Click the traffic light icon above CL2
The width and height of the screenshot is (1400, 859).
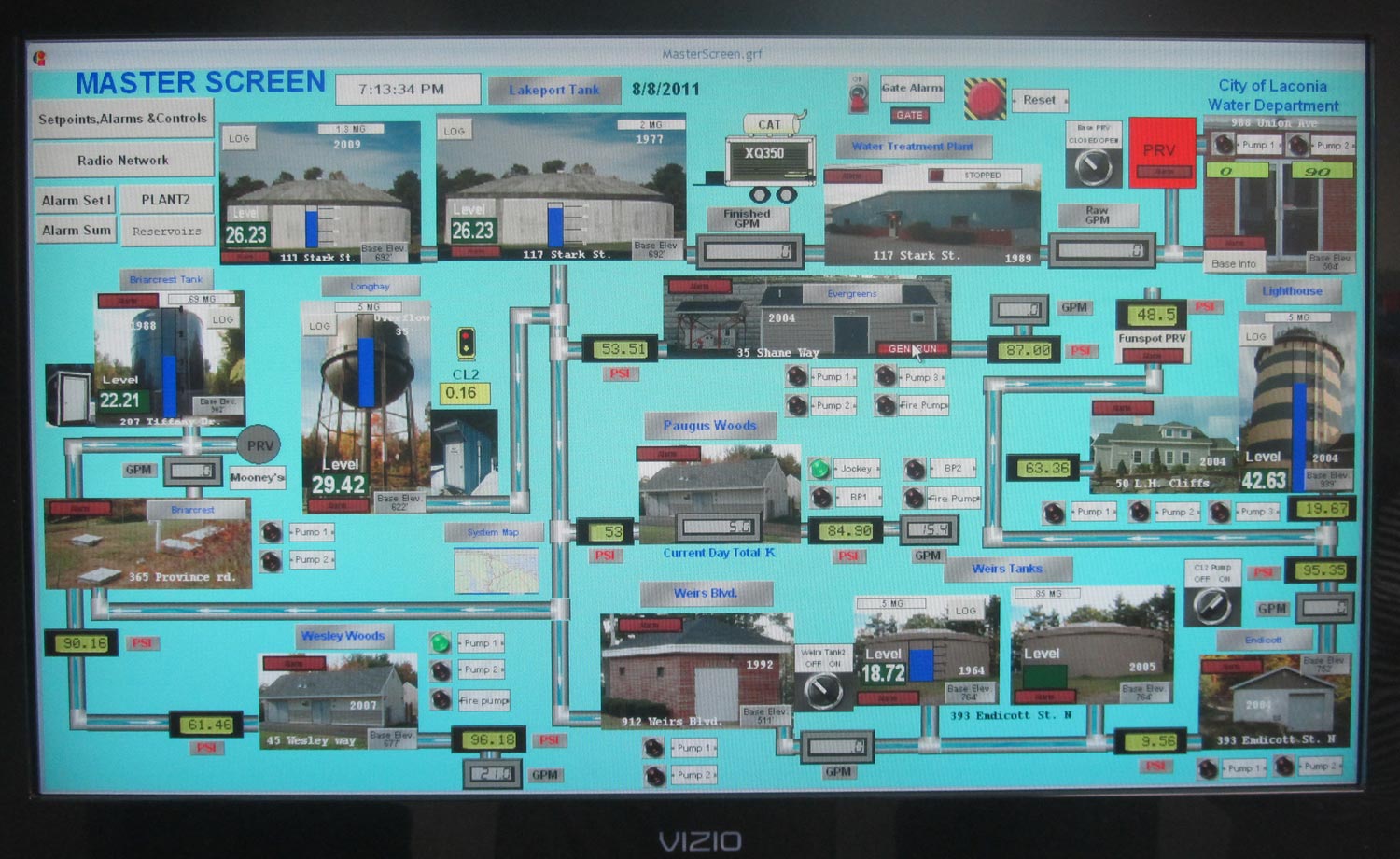[466, 344]
